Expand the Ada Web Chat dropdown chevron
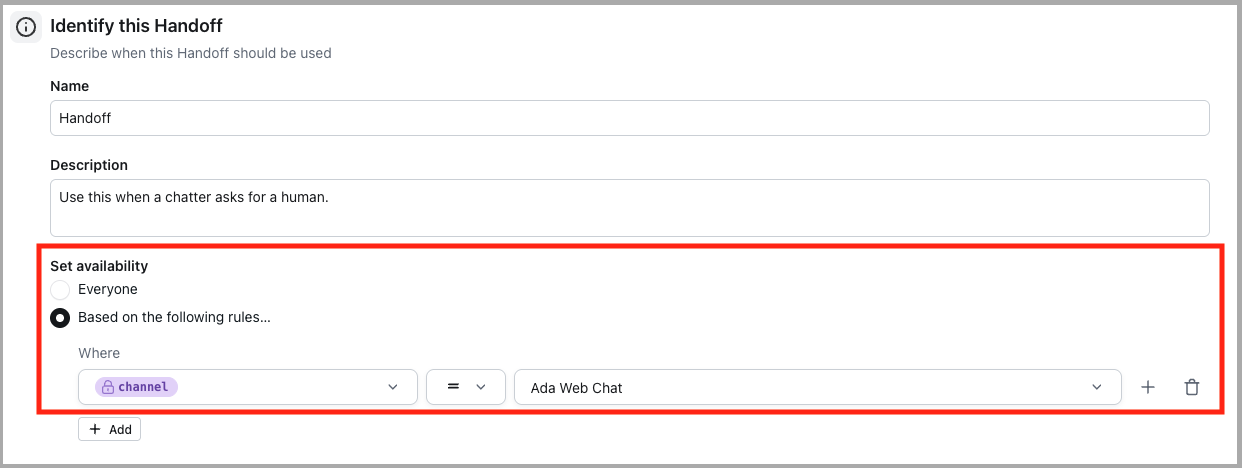 click(1097, 387)
